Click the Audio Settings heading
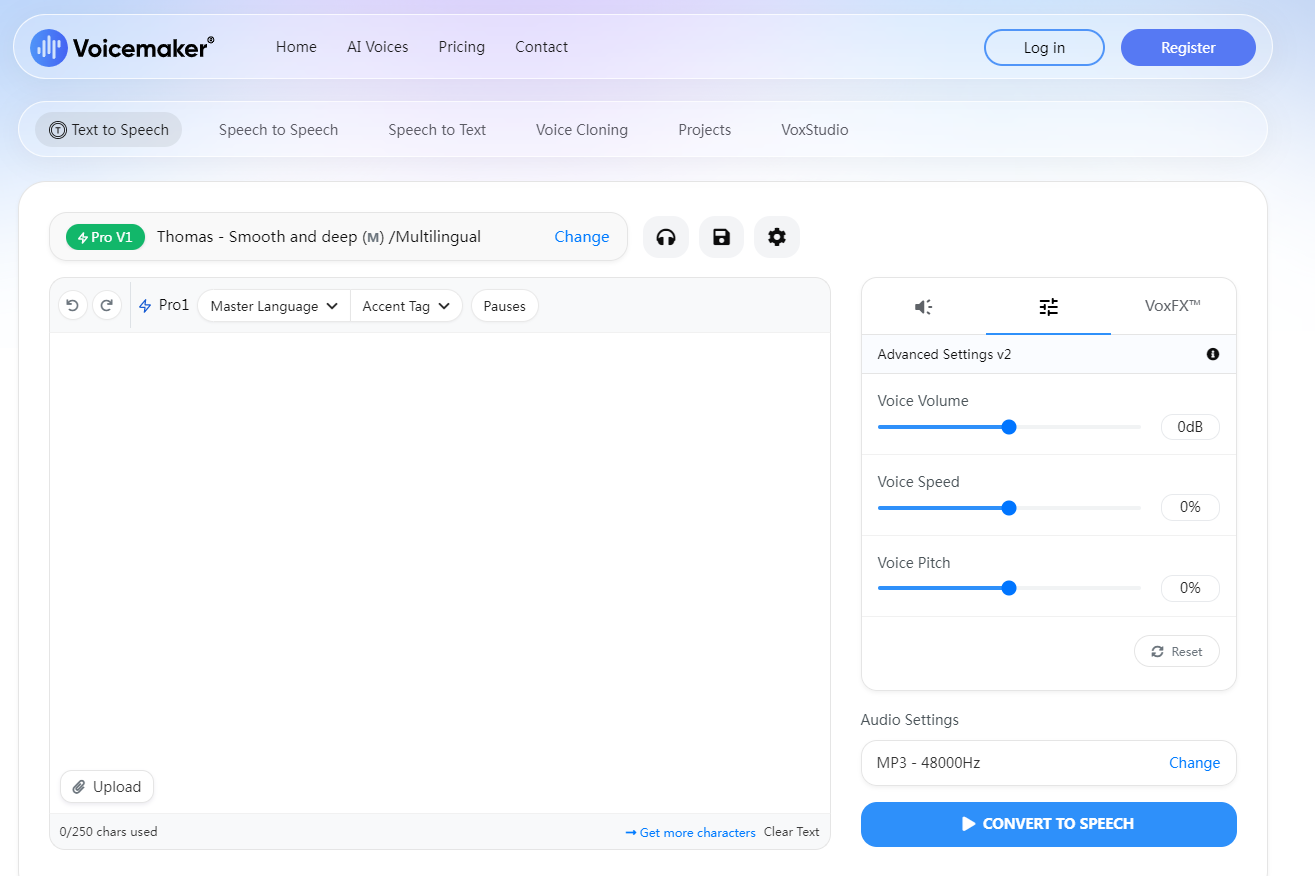1315x876 pixels. tap(910, 720)
